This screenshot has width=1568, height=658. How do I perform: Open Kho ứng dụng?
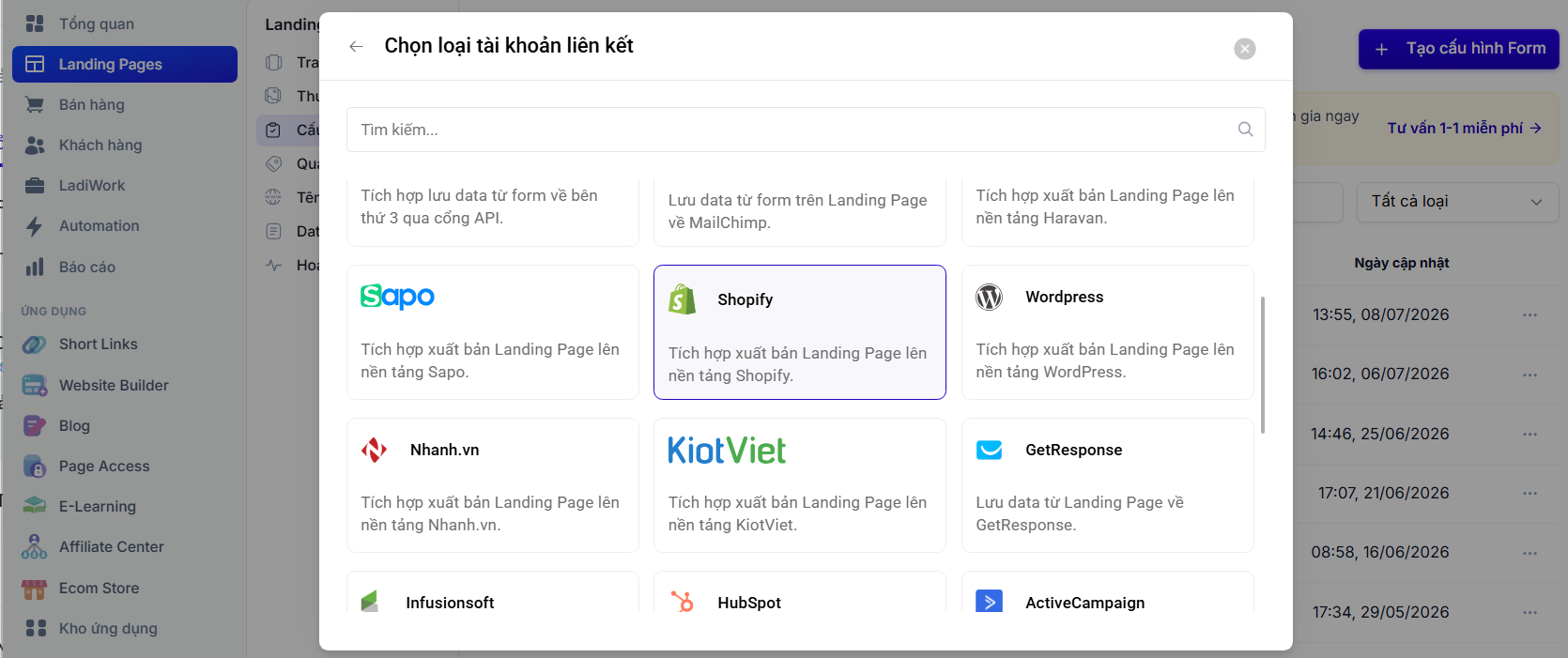[x=125, y=628]
